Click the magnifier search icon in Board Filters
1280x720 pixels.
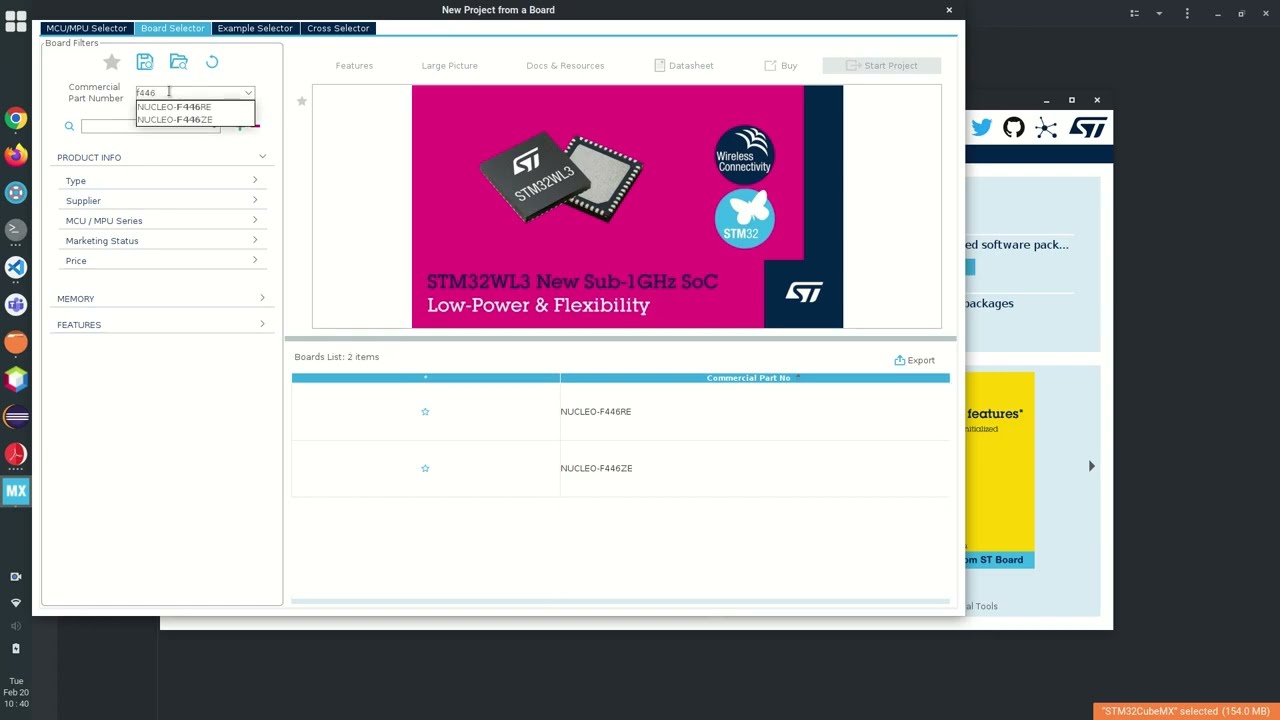[x=69, y=126]
